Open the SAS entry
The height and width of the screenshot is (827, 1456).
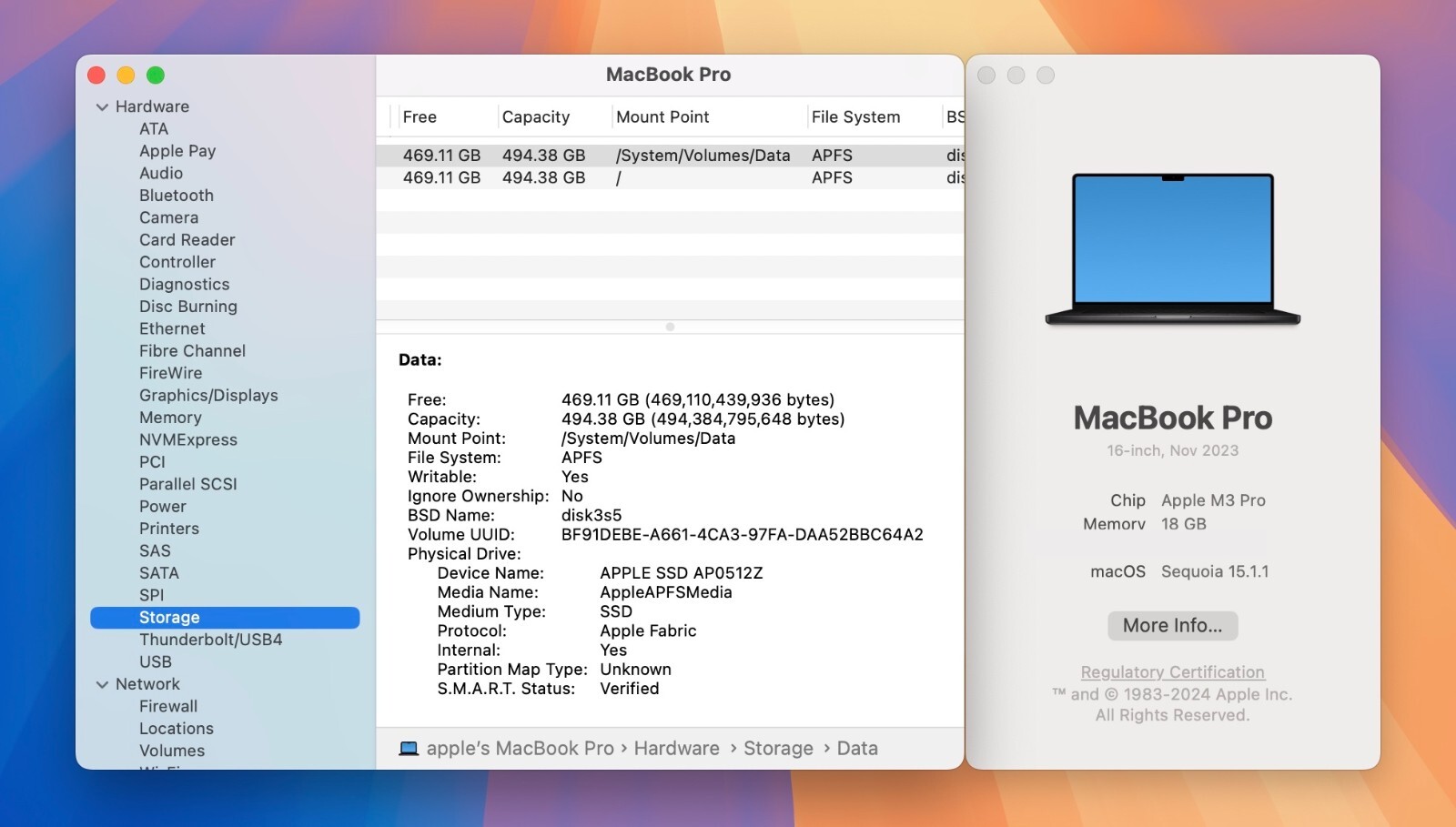click(155, 551)
